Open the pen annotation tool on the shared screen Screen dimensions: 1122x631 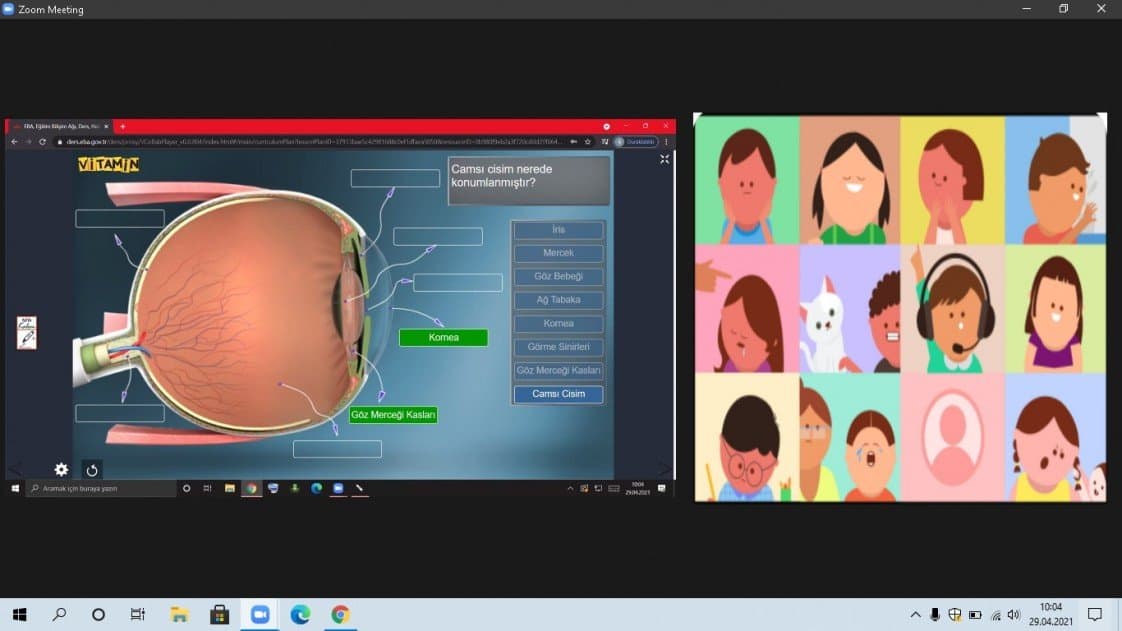coord(26,333)
